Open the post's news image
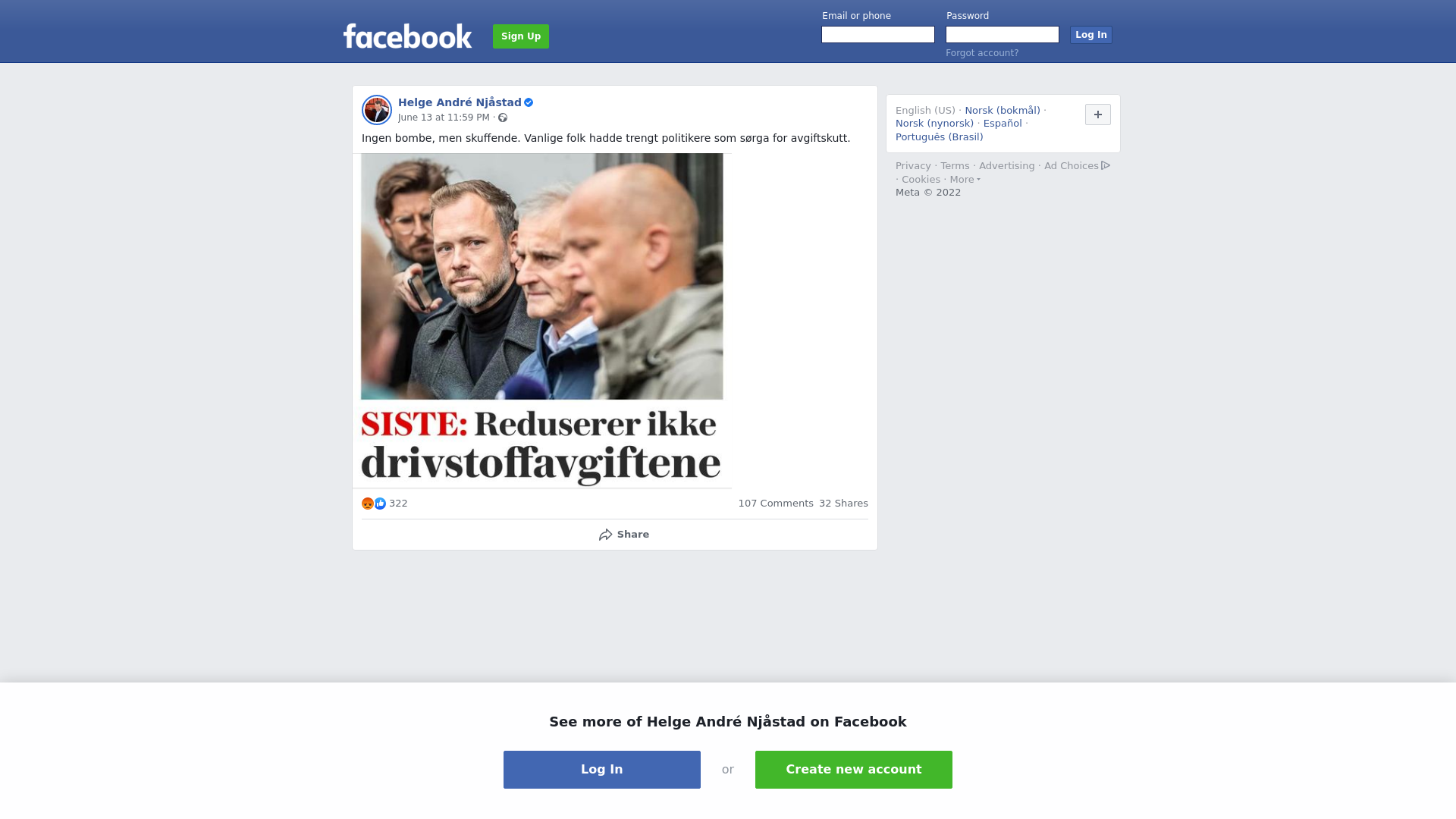This screenshot has height=819, width=1456. [x=542, y=321]
